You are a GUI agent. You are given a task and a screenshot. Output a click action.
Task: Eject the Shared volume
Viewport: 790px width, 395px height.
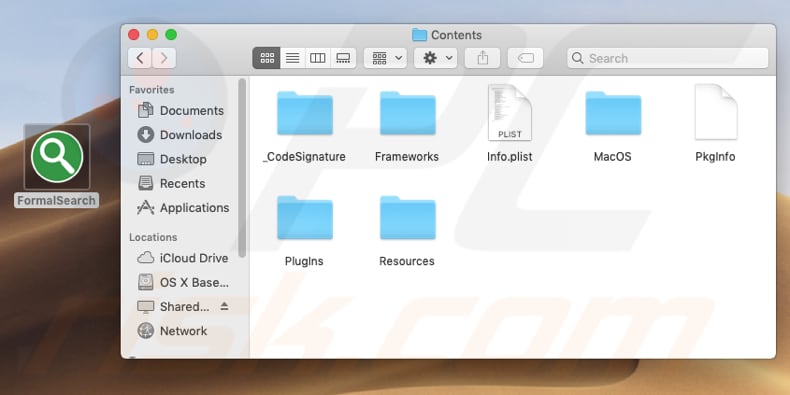224,306
